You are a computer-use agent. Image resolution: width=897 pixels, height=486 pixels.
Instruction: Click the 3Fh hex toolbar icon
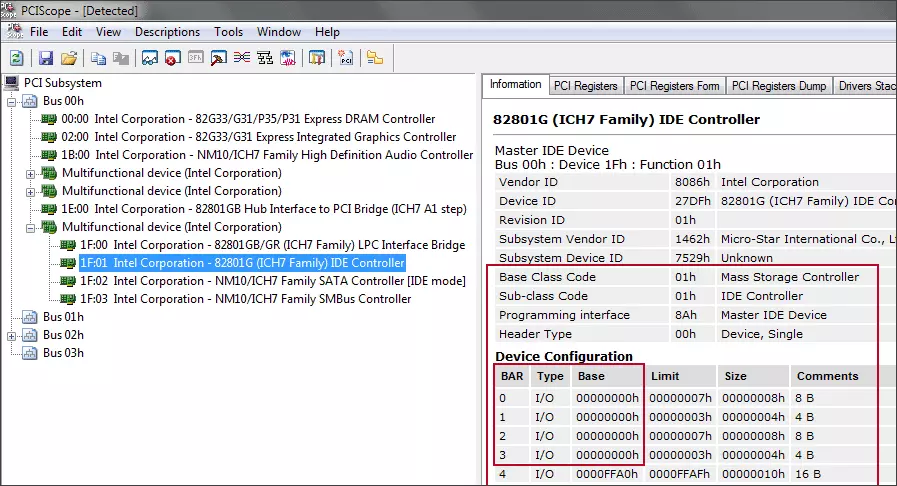(x=196, y=58)
